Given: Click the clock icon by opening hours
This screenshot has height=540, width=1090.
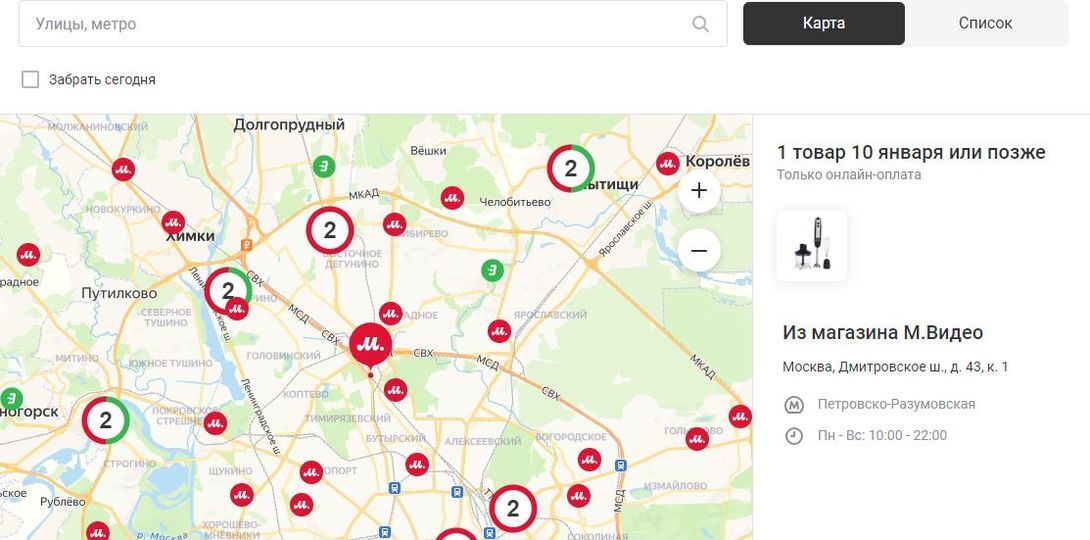Looking at the screenshot, I should (x=794, y=436).
